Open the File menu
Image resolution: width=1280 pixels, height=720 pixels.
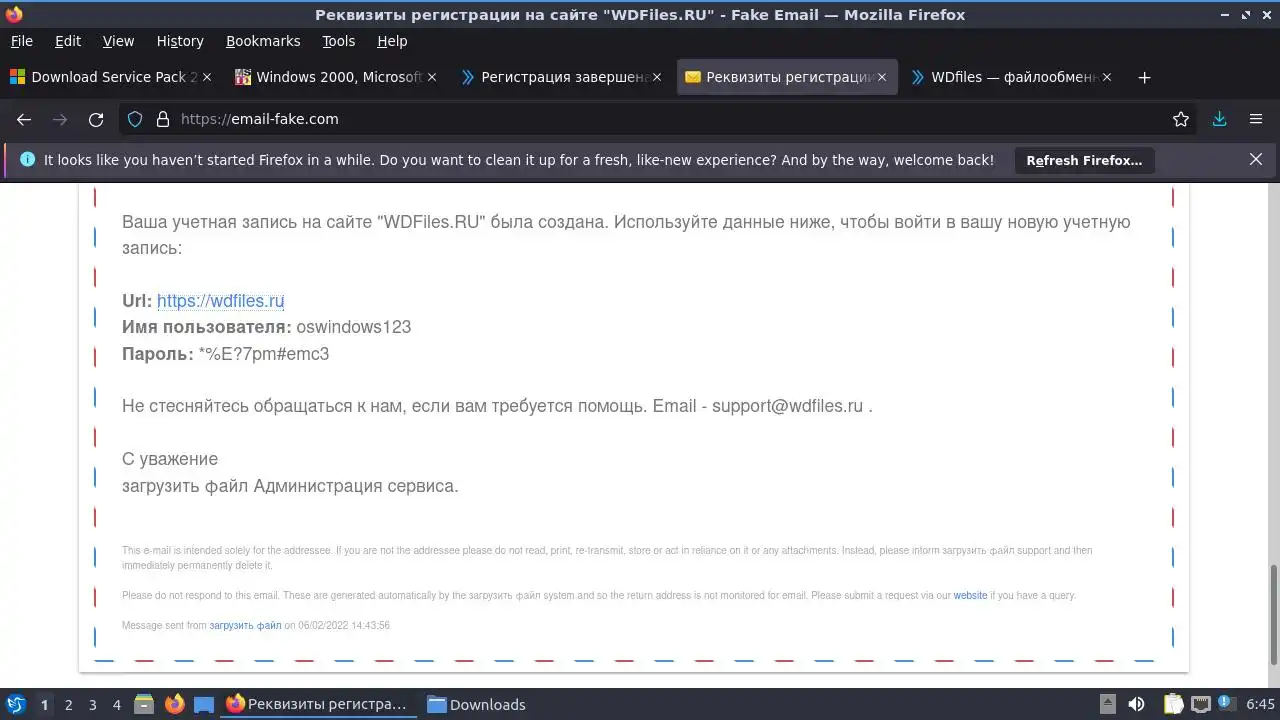21,41
